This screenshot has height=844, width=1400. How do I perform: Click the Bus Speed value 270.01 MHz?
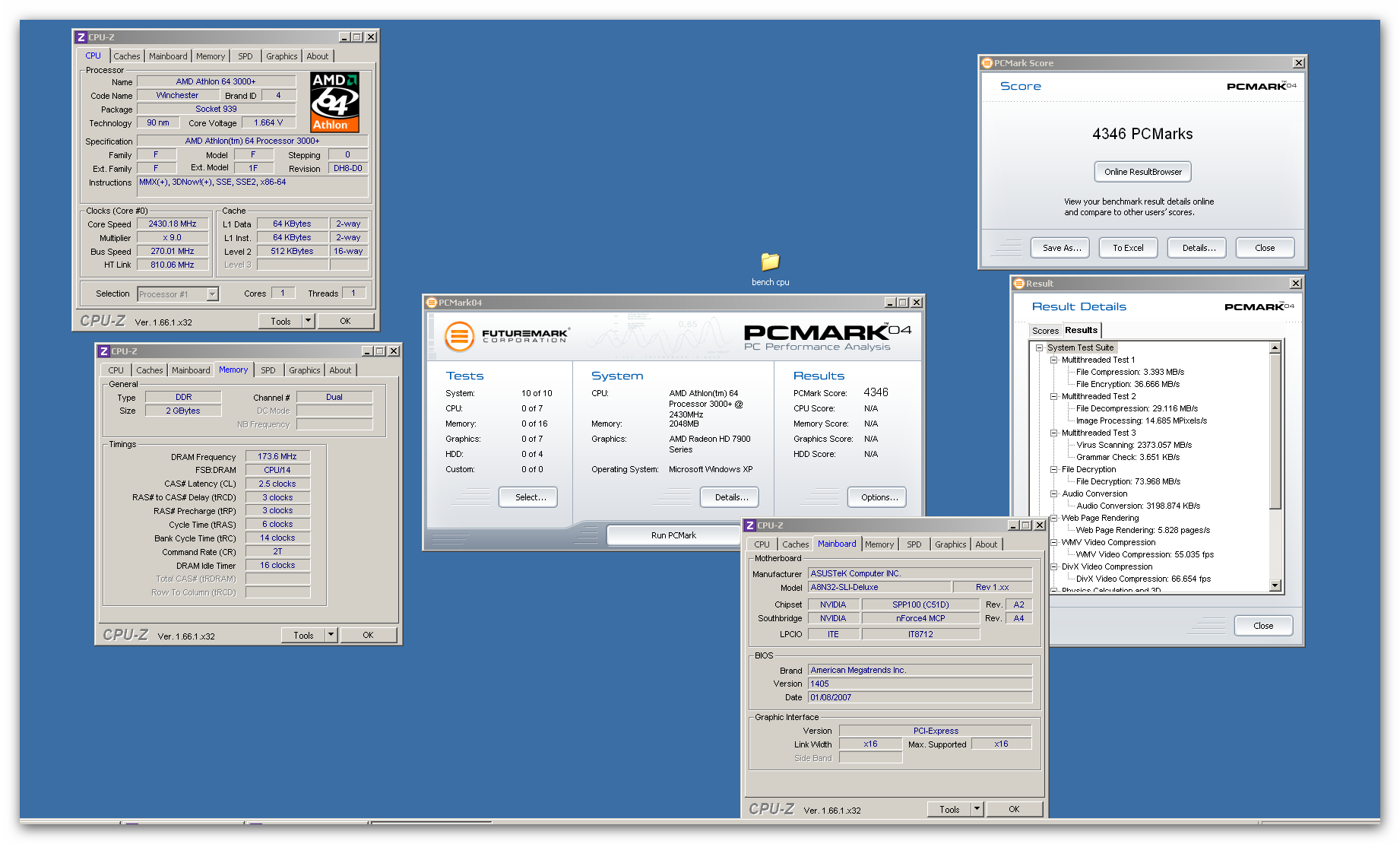[x=173, y=252]
